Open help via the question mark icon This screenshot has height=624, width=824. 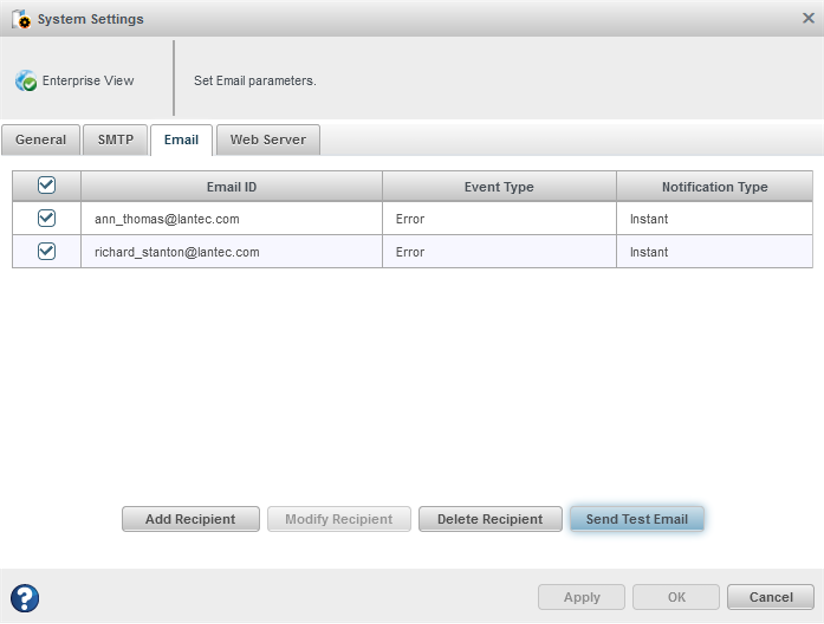pyautogui.click(x=25, y=598)
